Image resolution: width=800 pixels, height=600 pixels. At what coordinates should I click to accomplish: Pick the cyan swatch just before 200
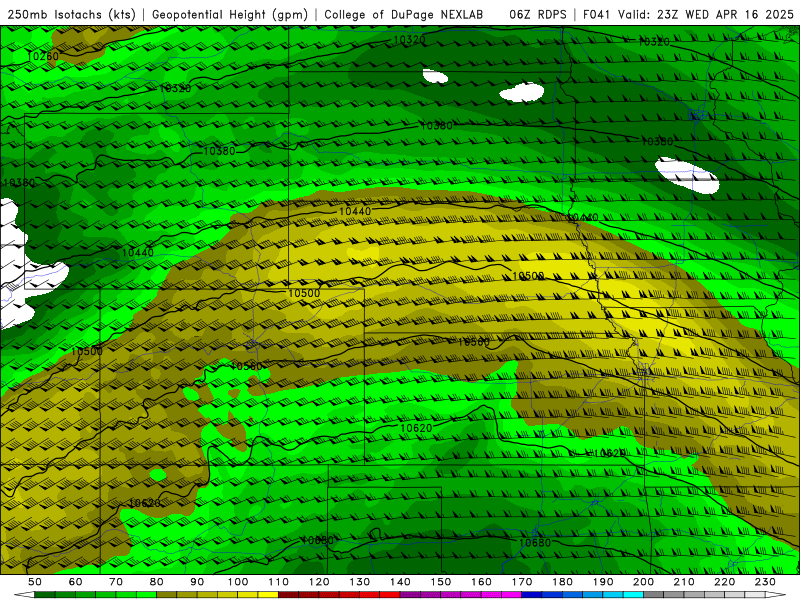[x=633, y=595]
